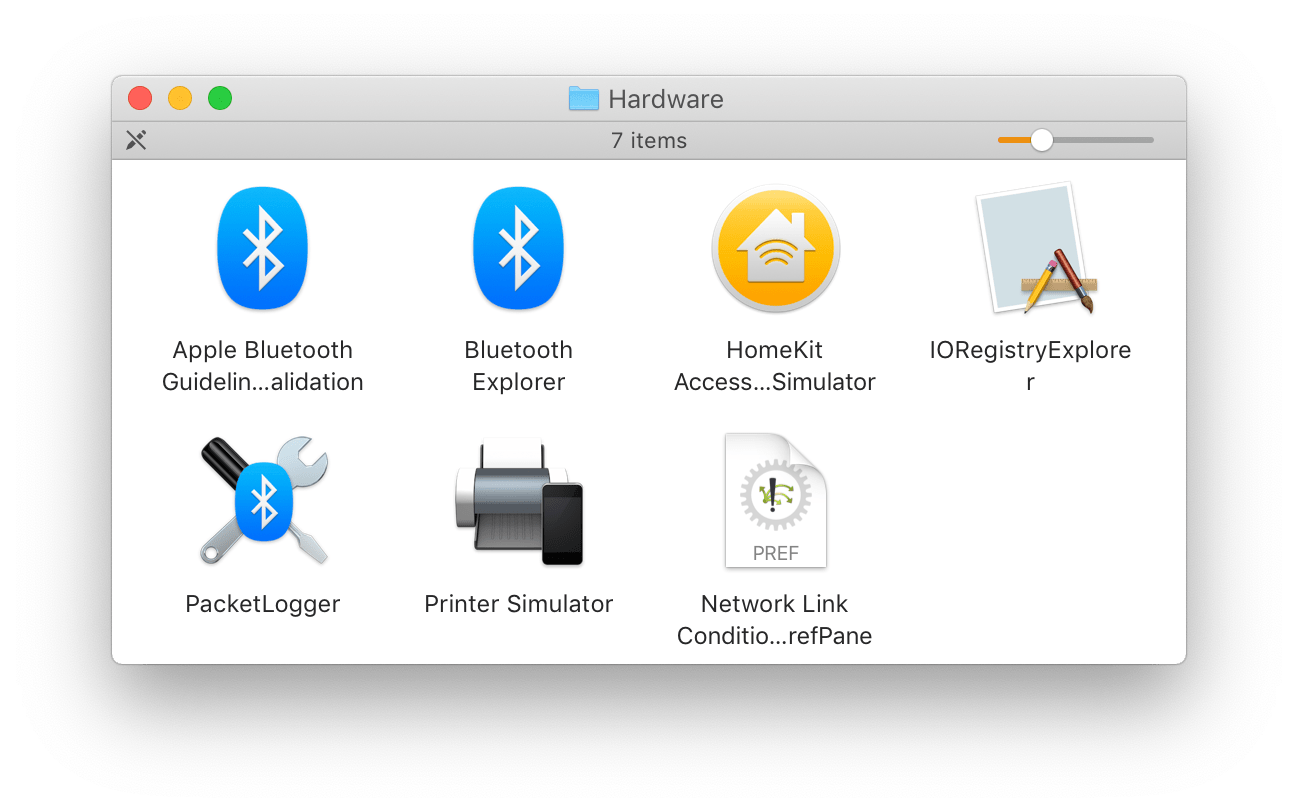Screen dimensions: 1298x812
Task: Select the Network Link Conditioner PrefPane
Action: [x=775, y=500]
